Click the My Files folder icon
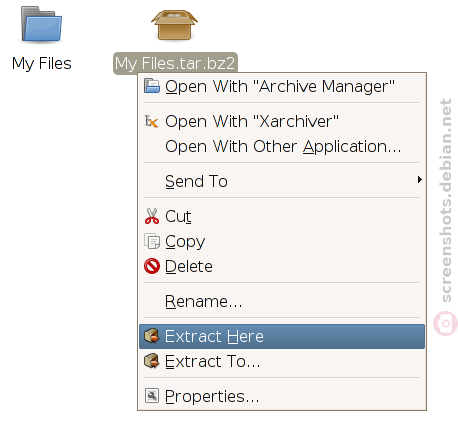Image resolution: width=458 pixels, height=423 pixels. pyautogui.click(x=41, y=25)
